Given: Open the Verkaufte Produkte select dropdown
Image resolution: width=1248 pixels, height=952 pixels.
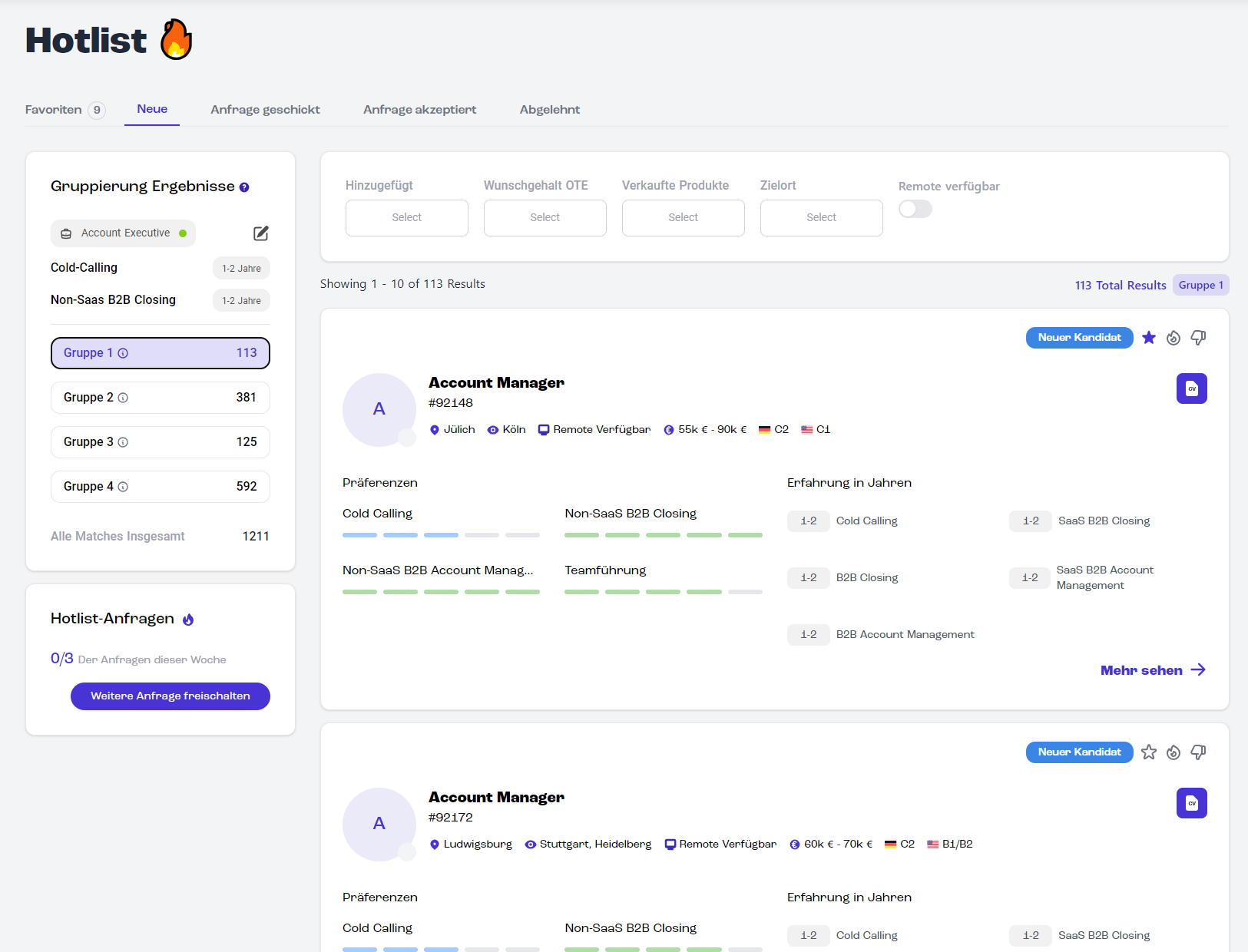Looking at the screenshot, I should 684,218.
